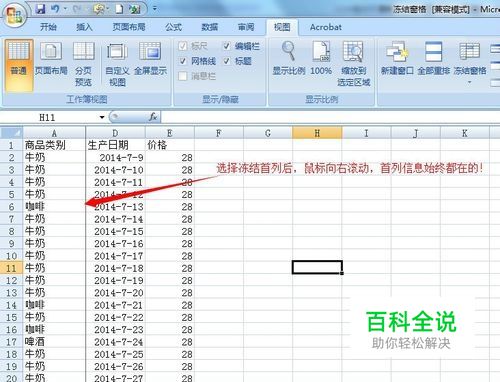Switch to Normal (普通) view

[x=19, y=65]
